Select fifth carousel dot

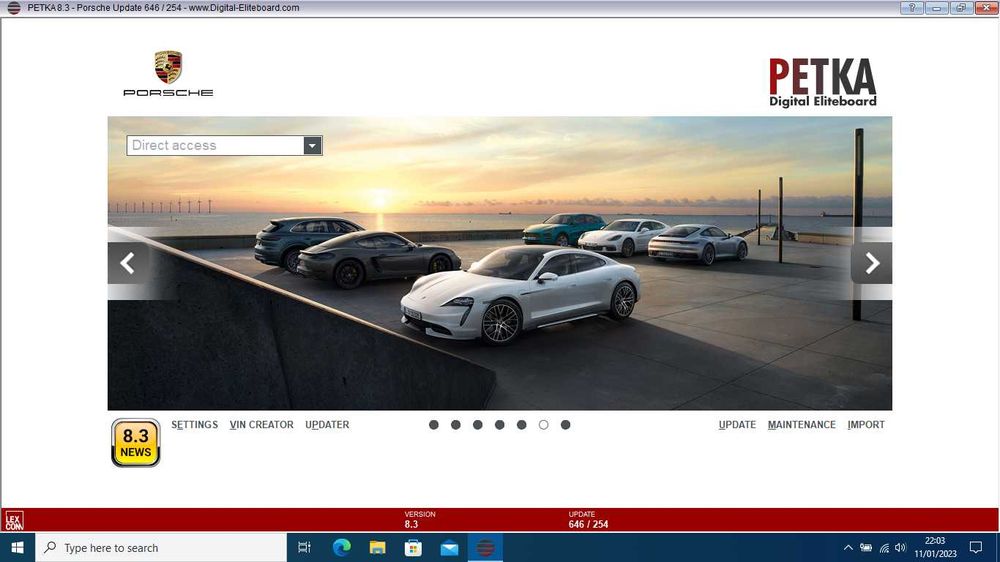(x=522, y=425)
